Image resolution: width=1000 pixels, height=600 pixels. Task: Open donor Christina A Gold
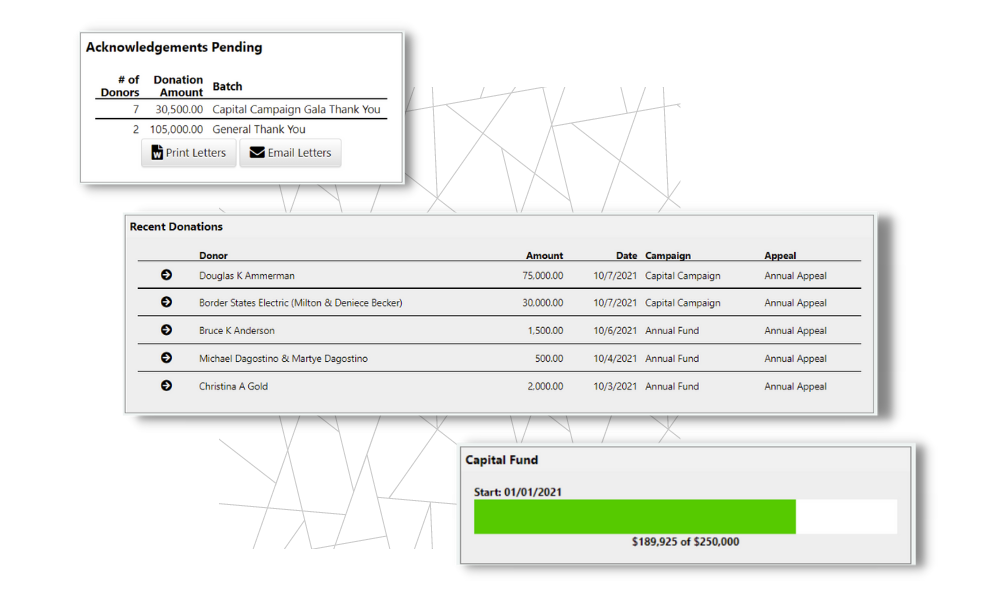(230, 386)
